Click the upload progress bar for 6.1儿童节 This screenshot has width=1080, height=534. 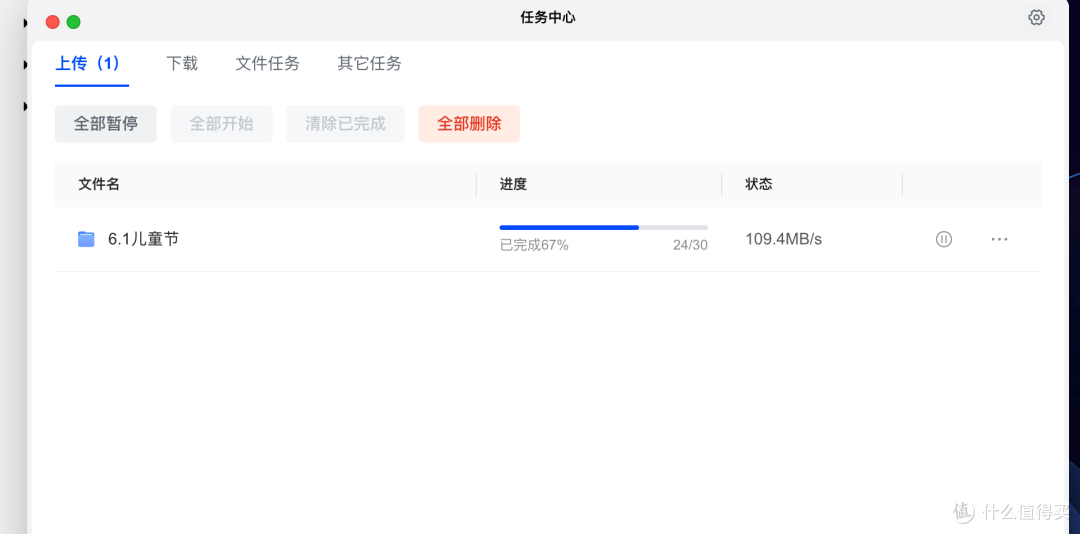coord(603,227)
